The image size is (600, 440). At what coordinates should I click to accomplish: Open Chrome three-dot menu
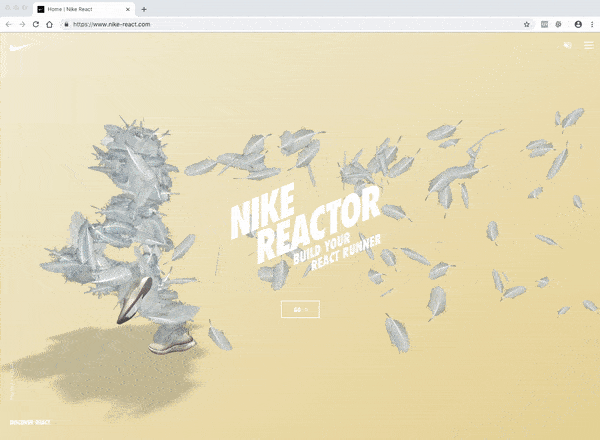coord(592,24)
